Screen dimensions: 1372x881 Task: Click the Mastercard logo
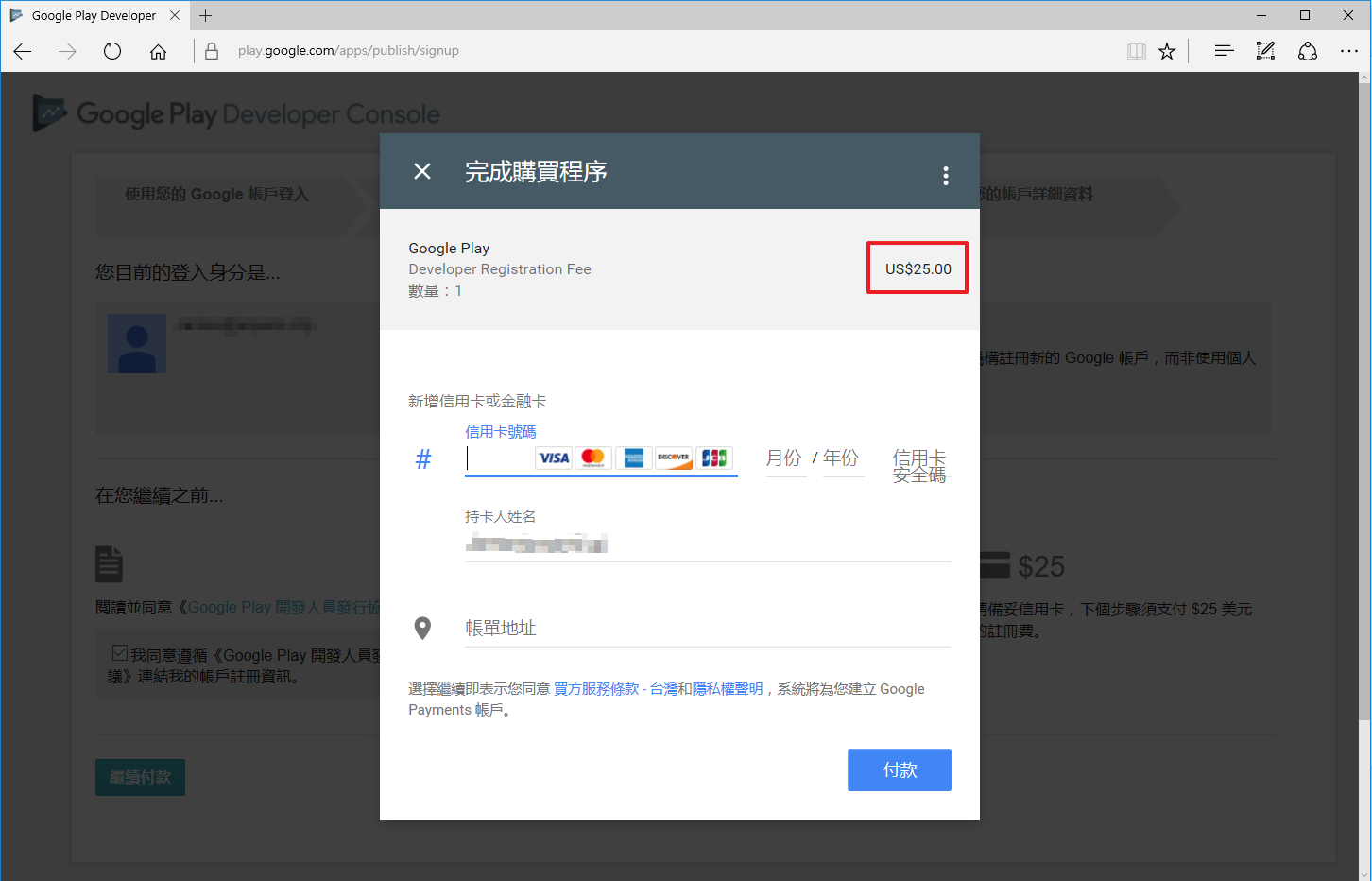[593, 458]
